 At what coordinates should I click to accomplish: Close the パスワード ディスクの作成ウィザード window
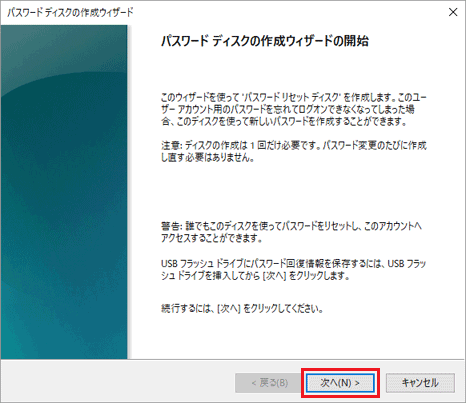tap(453, 12)
